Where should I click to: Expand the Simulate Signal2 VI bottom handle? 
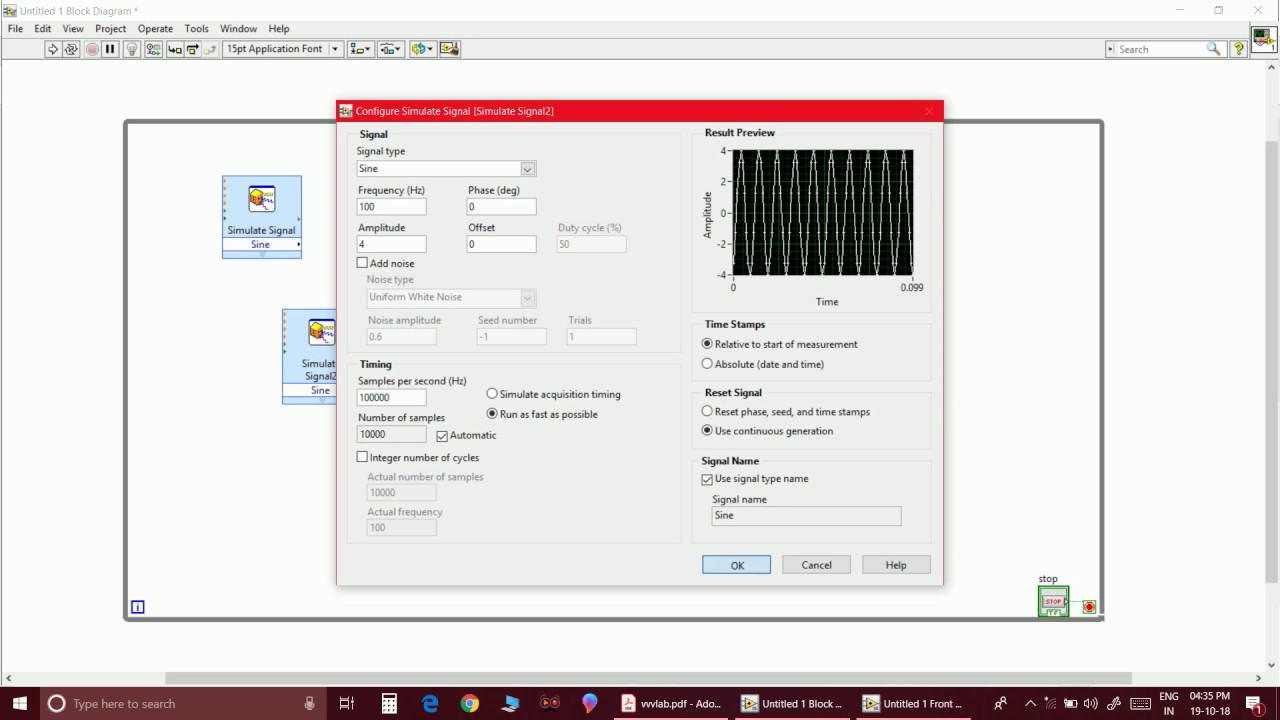point(310,400)
